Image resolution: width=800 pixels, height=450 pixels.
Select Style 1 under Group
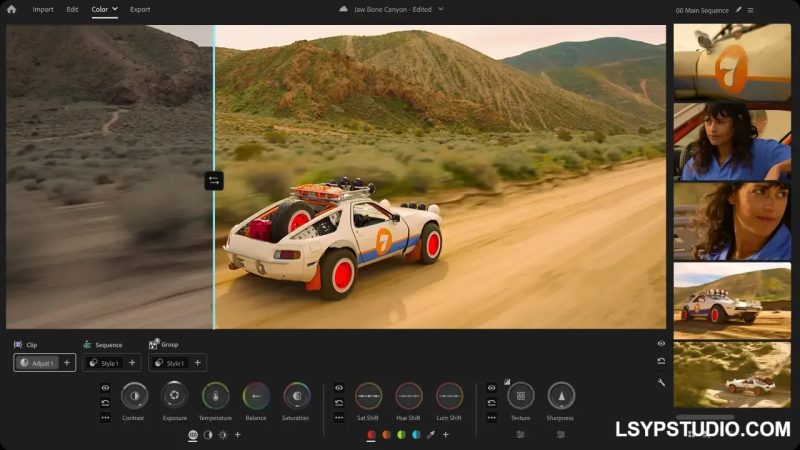point(169,363)
